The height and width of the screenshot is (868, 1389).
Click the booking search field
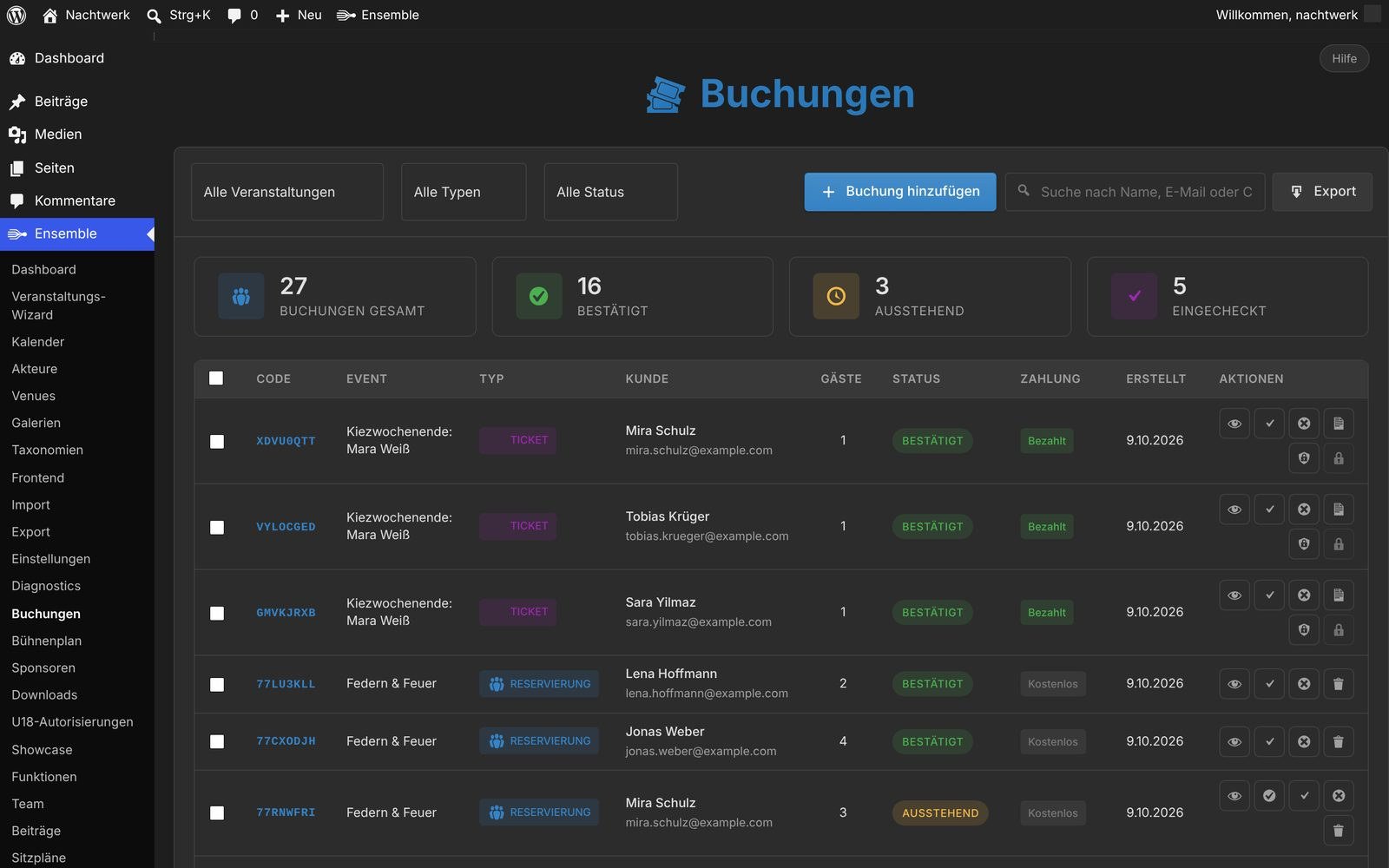[1135, 192]
